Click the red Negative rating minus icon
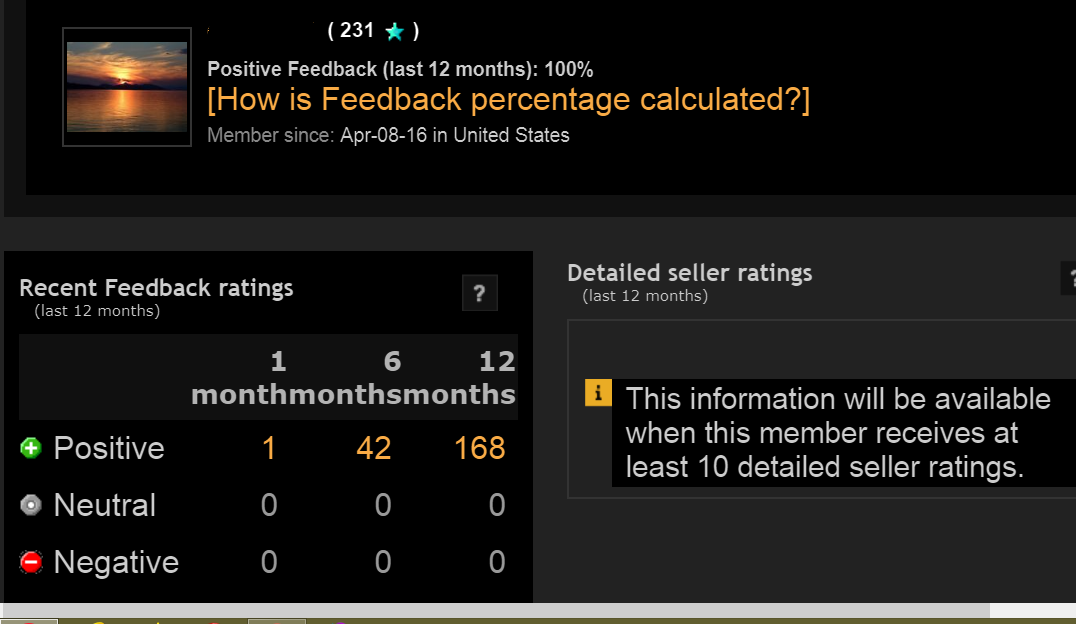Screen dimensions: 1076x624 (x=30, y=561)
